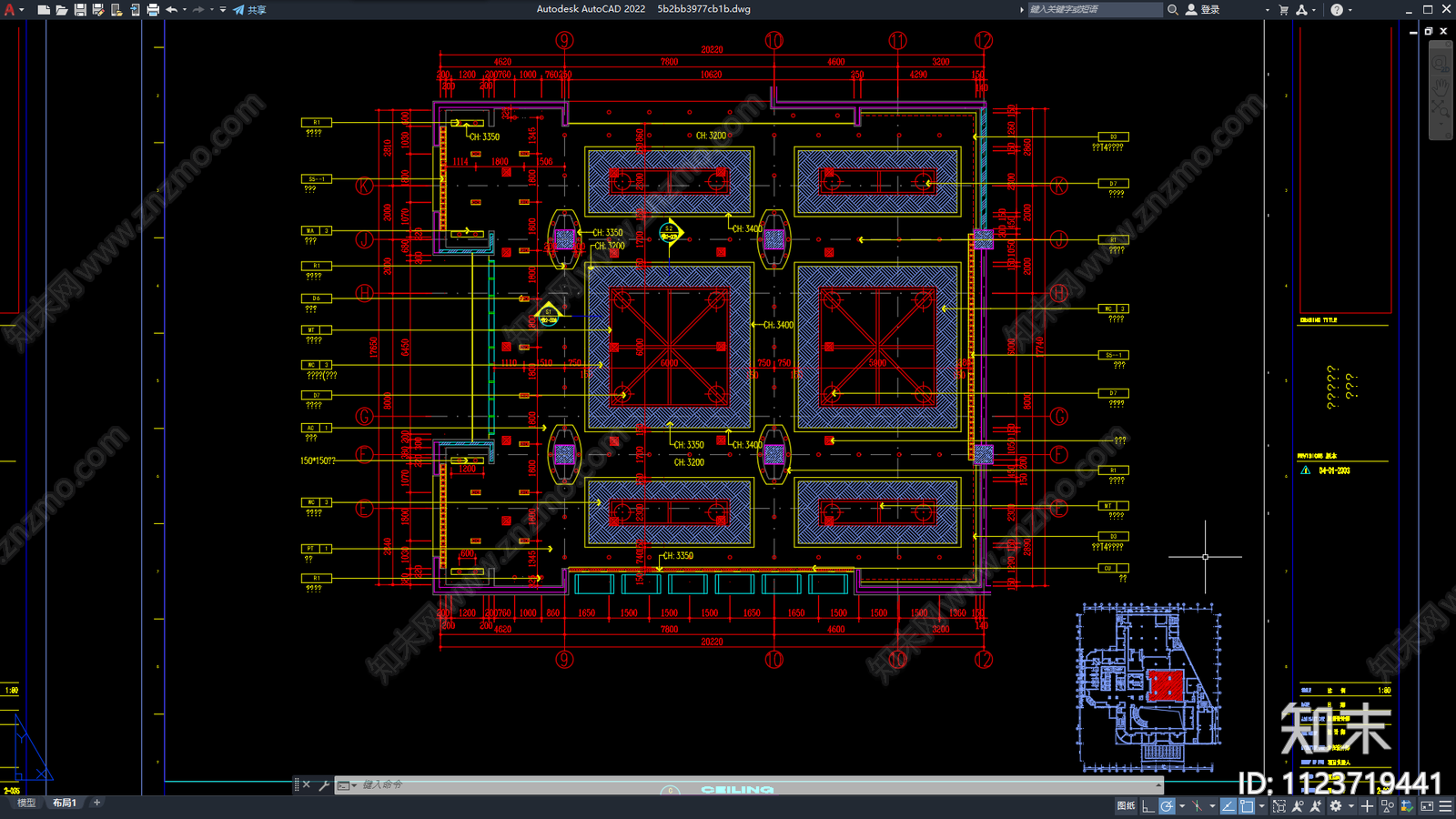This screenshot has width=1456, height=819.
Task: Toggle annotation visibility icon
Action: [1298, 806]
